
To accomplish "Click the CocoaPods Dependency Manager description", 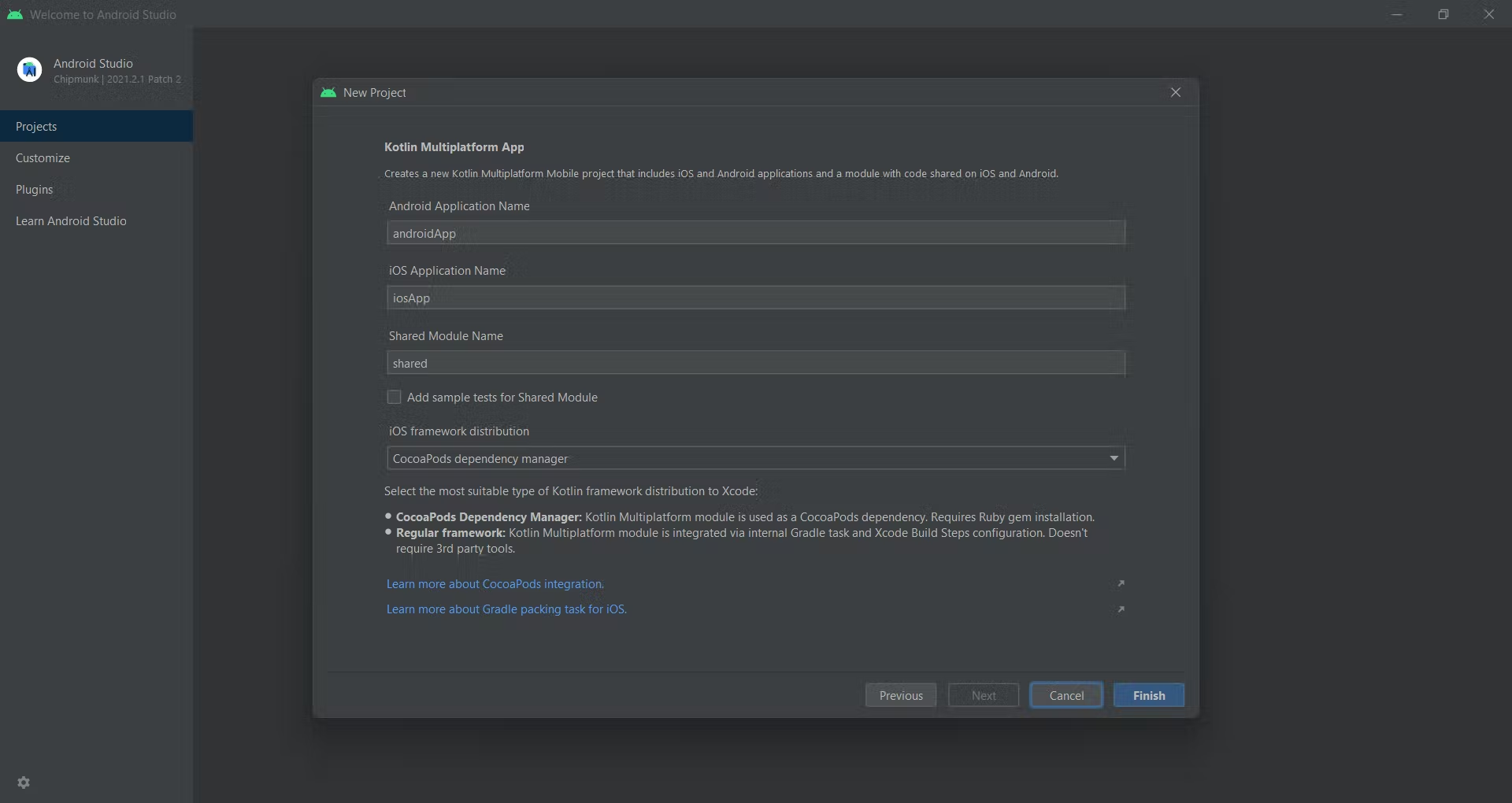I will pyautogui.click(x=745, y=517).
